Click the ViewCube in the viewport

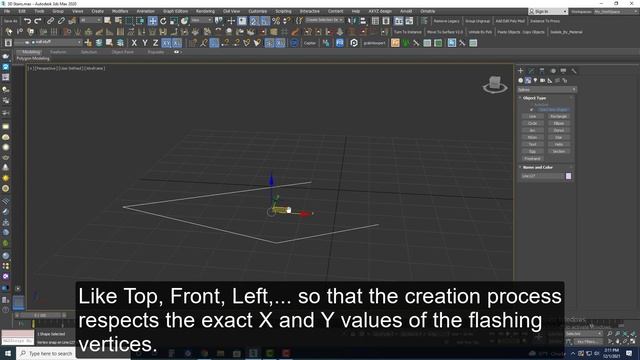(495, 84)
